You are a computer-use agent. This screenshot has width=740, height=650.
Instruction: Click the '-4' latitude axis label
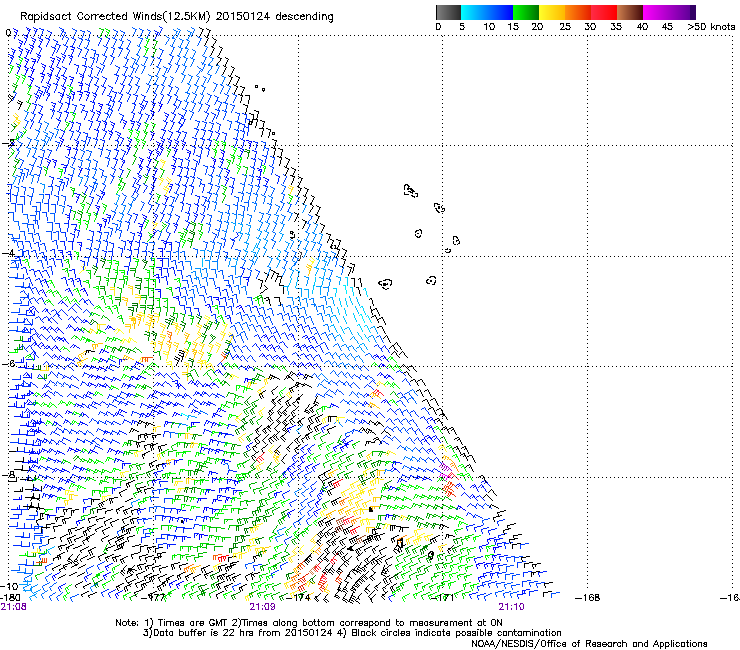pyautogui.click(x=8, y=253)
